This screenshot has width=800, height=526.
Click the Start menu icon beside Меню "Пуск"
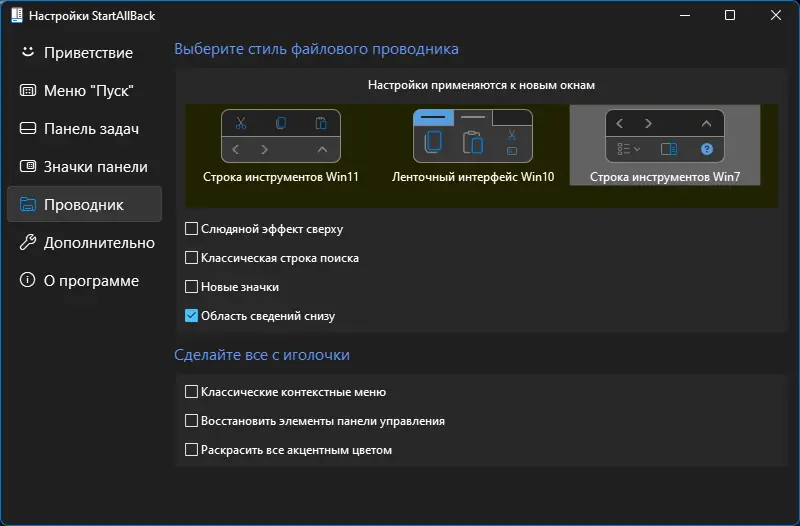point(28,90)
